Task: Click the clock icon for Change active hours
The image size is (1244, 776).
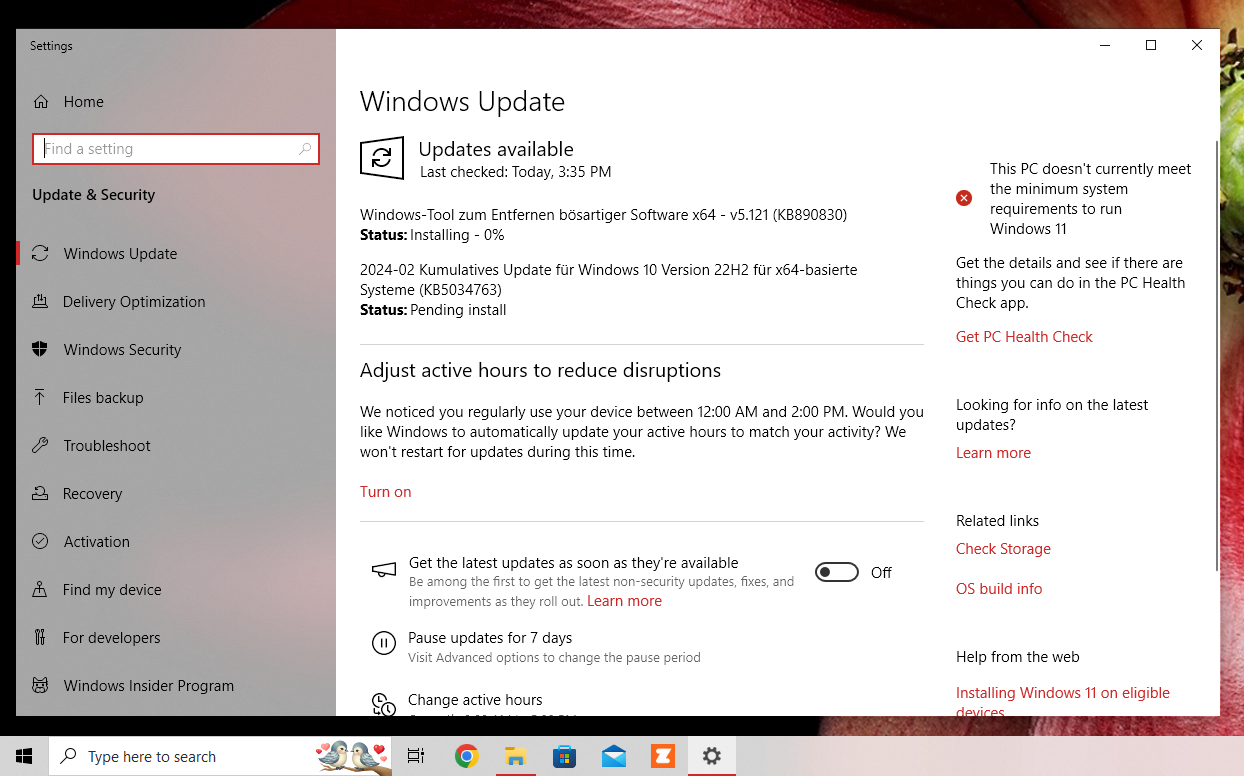Action: coord(384,704)
